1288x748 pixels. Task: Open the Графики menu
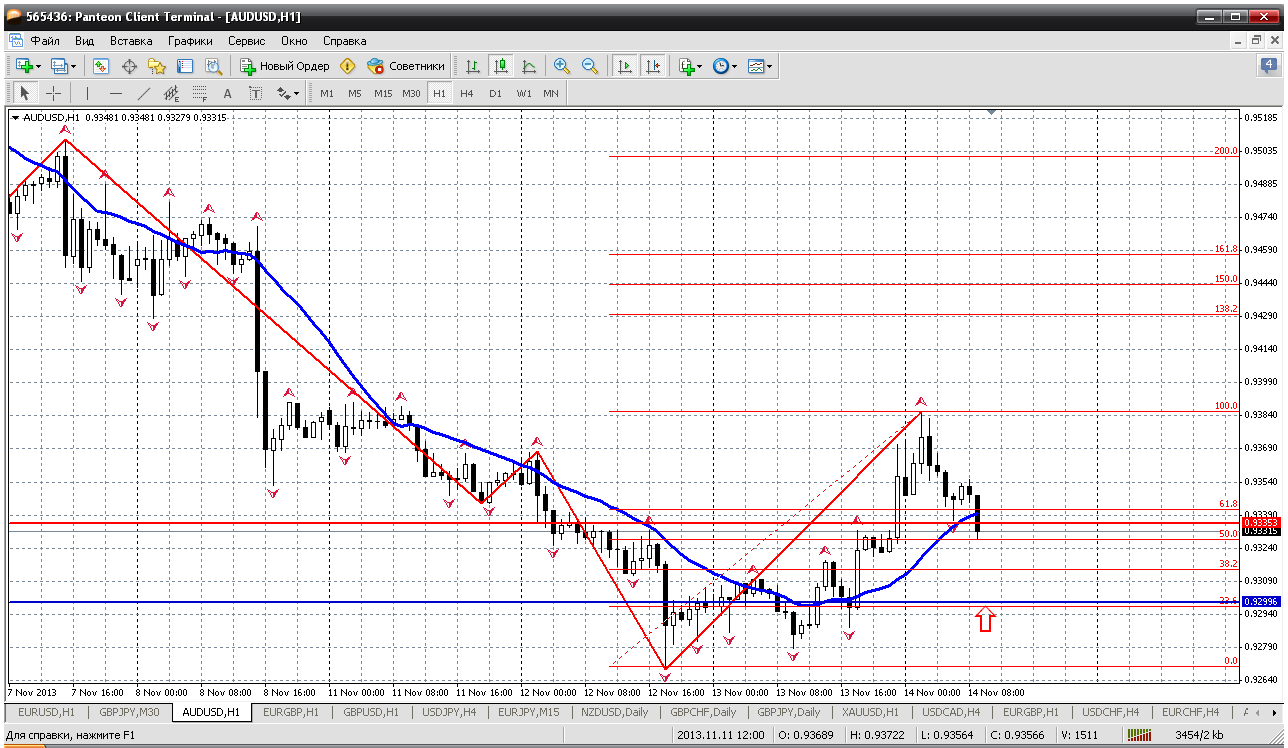click(190, 41)
